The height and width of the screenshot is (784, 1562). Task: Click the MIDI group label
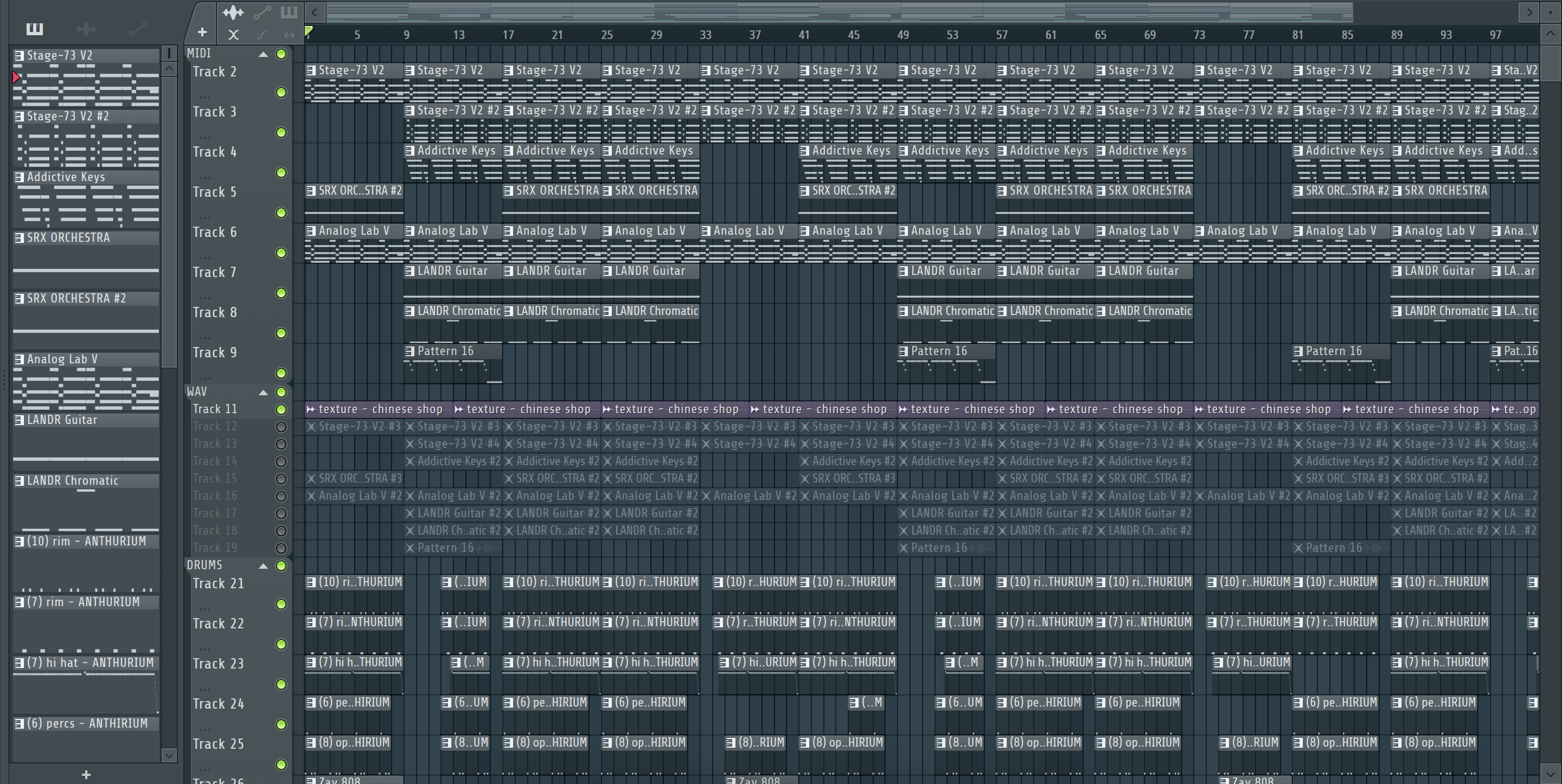(x=199, y=54)
